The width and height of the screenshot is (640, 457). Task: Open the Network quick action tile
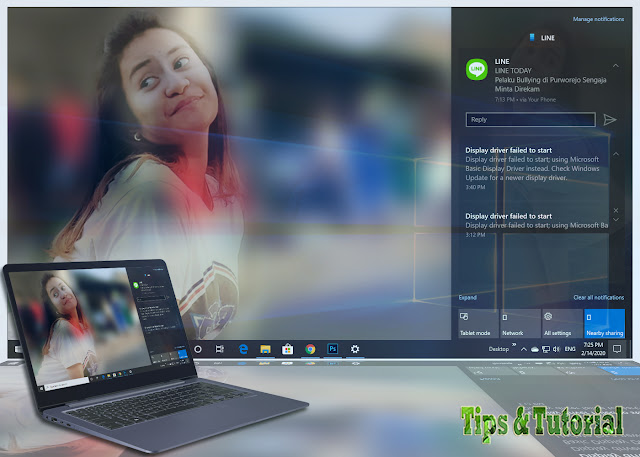pos(520,324)
